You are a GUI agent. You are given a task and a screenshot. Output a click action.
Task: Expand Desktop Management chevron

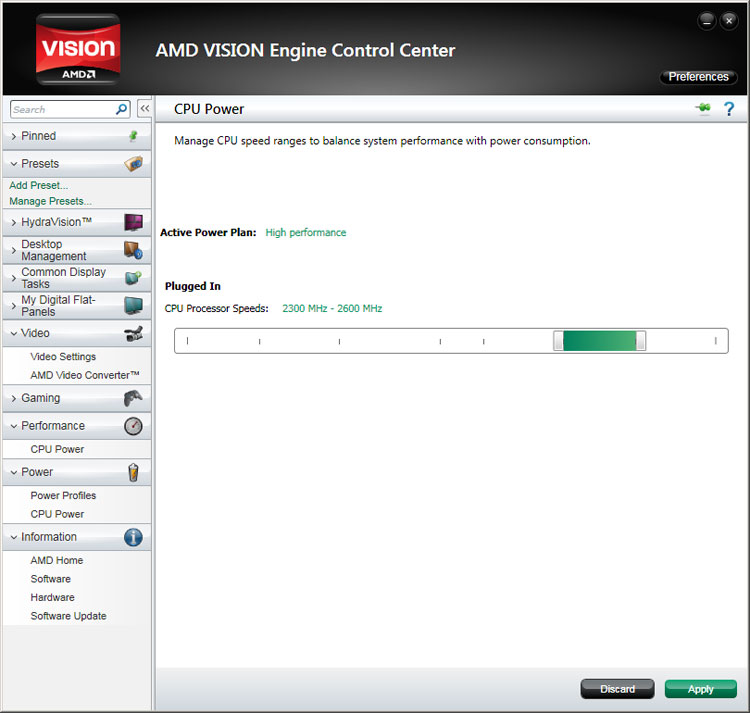(x=13, y=250)
